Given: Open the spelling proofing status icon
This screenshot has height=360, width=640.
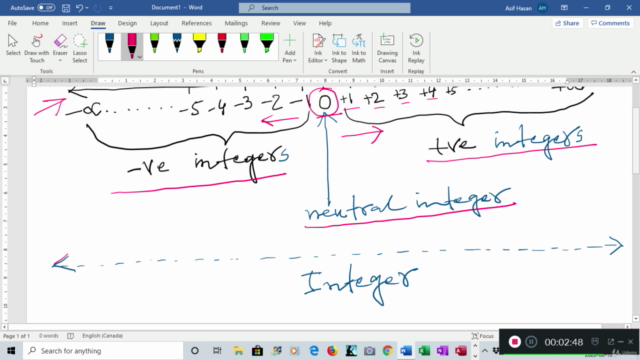Looking at the screenshot, I should point(71,336).
